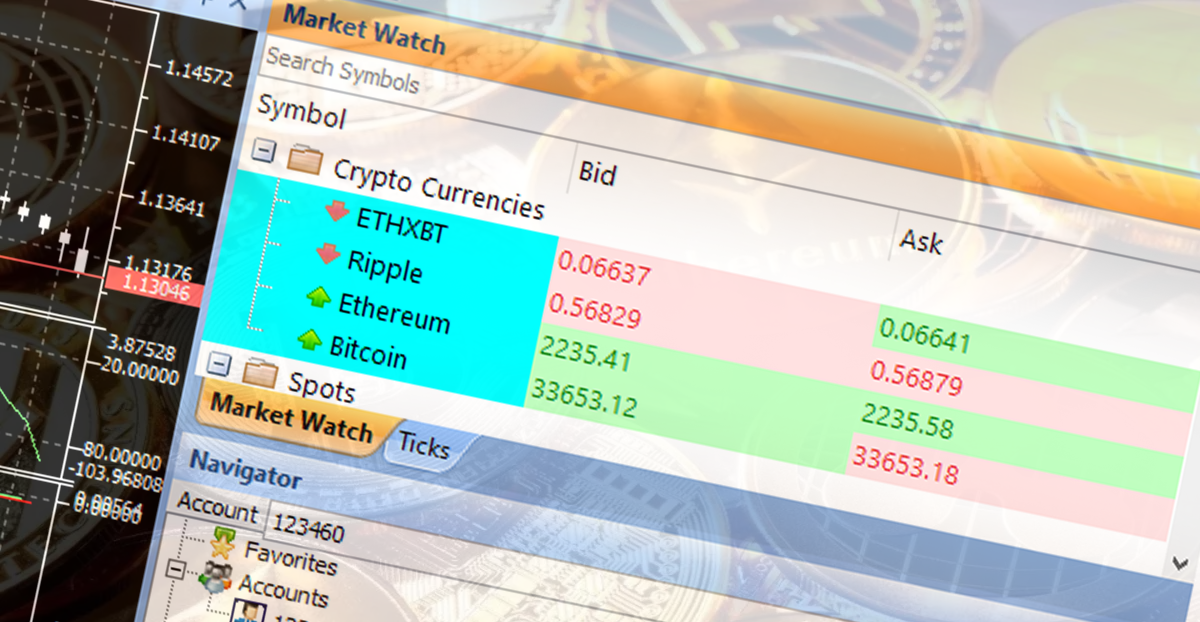Collapse the Accounts tree in Navigator

click(x=177, y=570)
